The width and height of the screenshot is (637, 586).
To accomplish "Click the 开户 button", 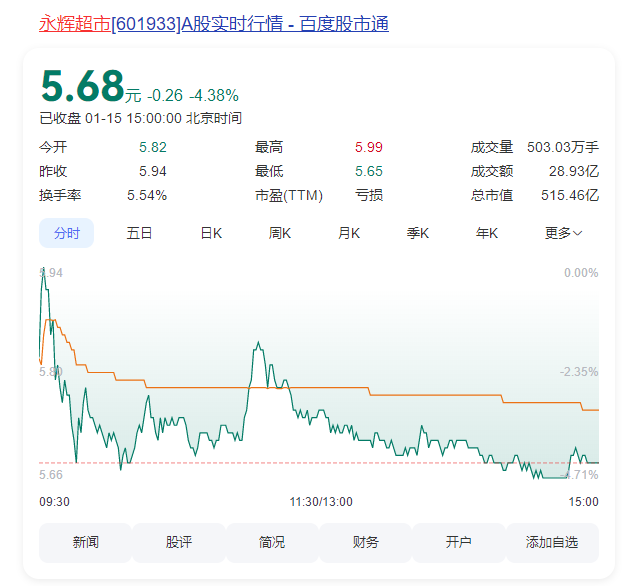I will tap(458, 543).
